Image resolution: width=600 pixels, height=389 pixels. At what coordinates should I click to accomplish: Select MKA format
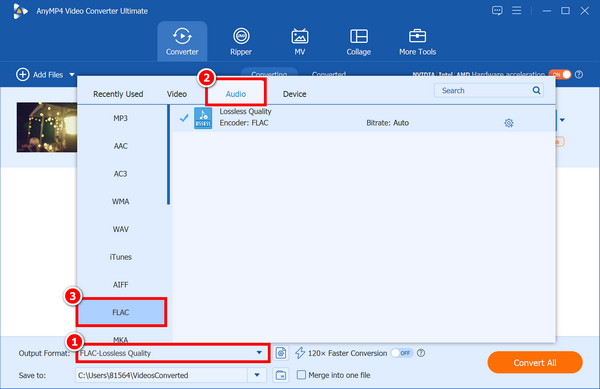(121, 339)
